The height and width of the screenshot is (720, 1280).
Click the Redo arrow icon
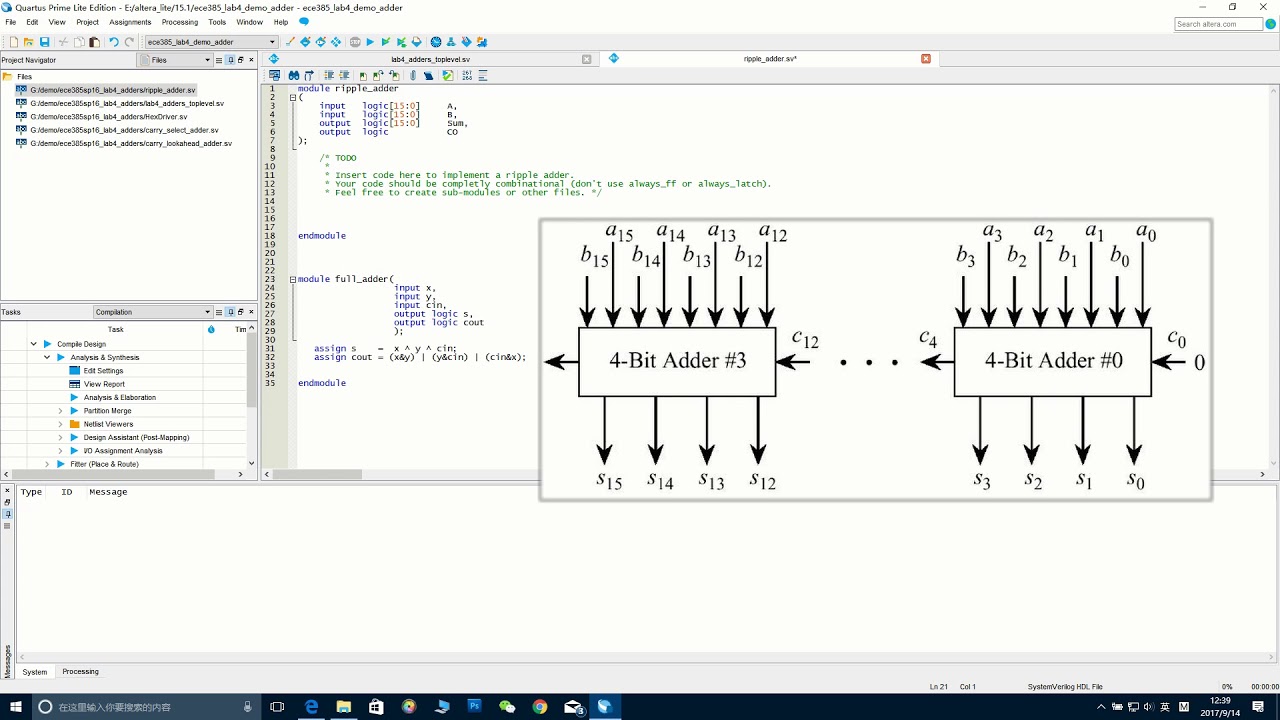[129, 42]
